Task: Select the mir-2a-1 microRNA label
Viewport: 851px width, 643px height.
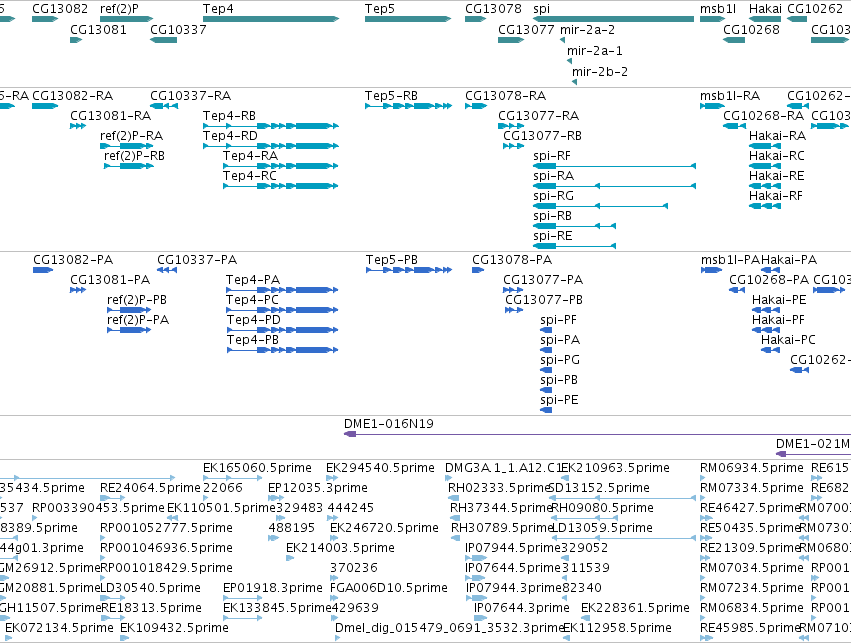Action: 594,51
